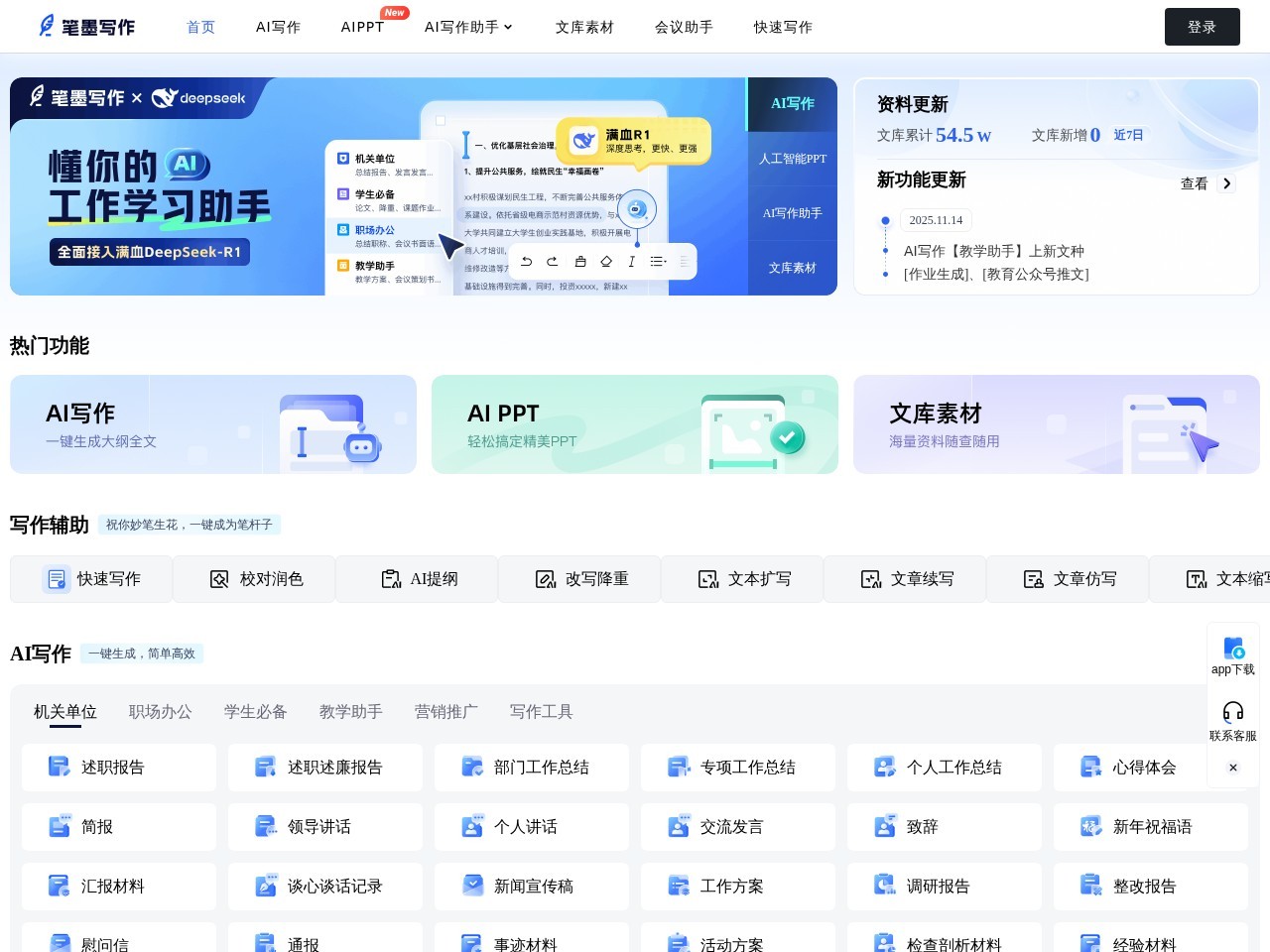This screenshot has width=1270, height=952.
Task: Open the AI PPT feature card
Action: tap(635, 424)
